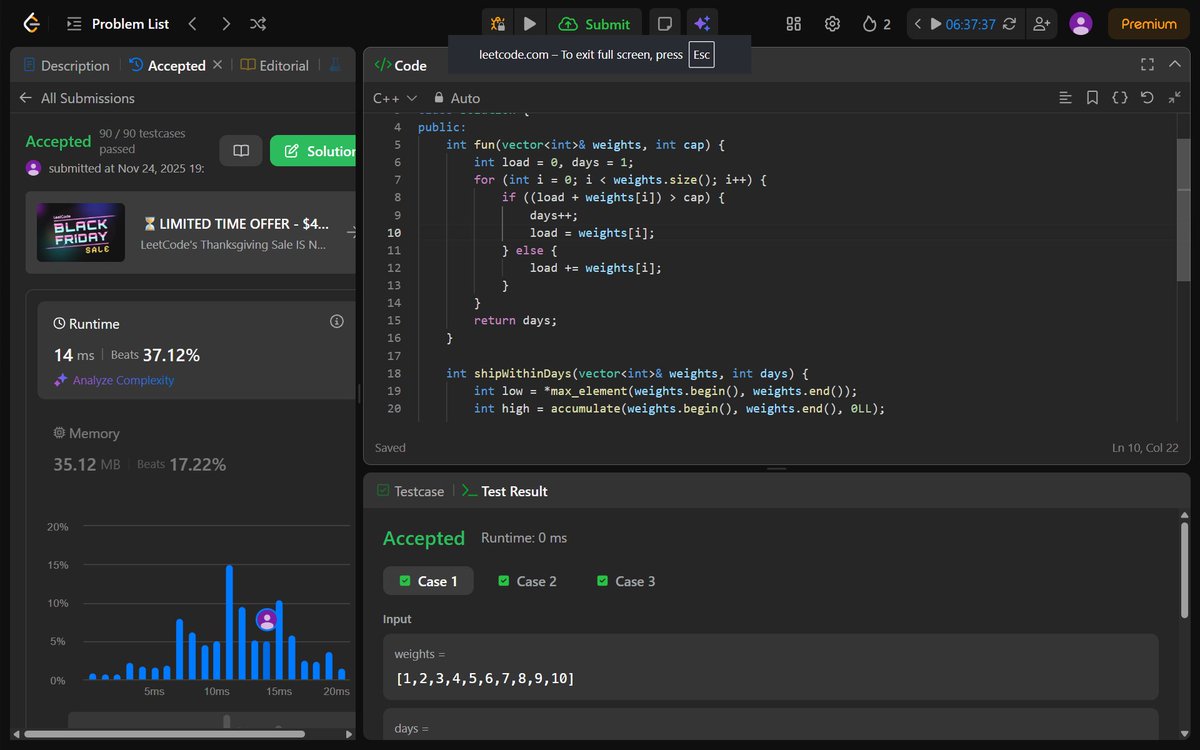Open the C++ language dropdown

pyautogui.click(x=395, y=98)
